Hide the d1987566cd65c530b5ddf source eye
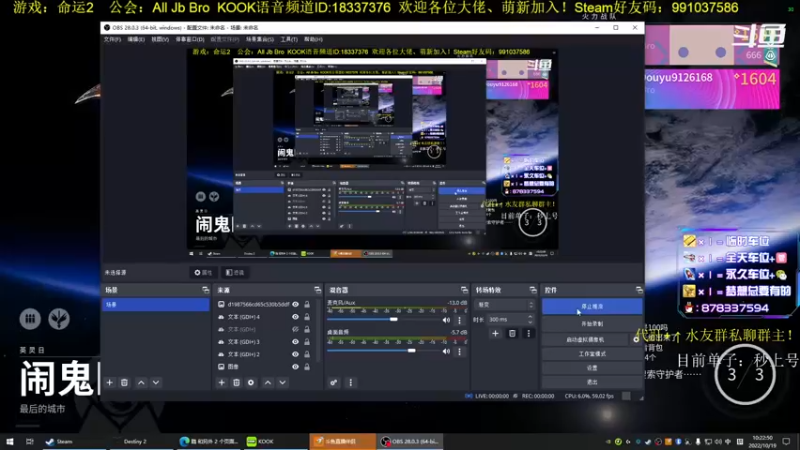The height and width of the screenshot is (450, 800). (x=295, y=304)
